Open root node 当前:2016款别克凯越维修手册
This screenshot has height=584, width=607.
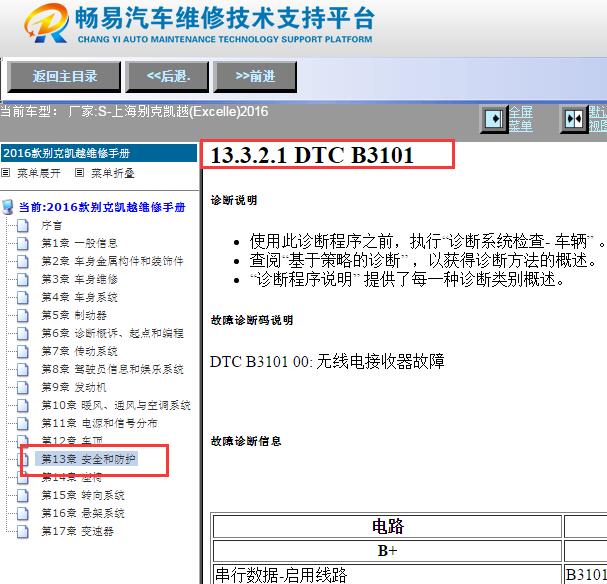coord(102,207)
